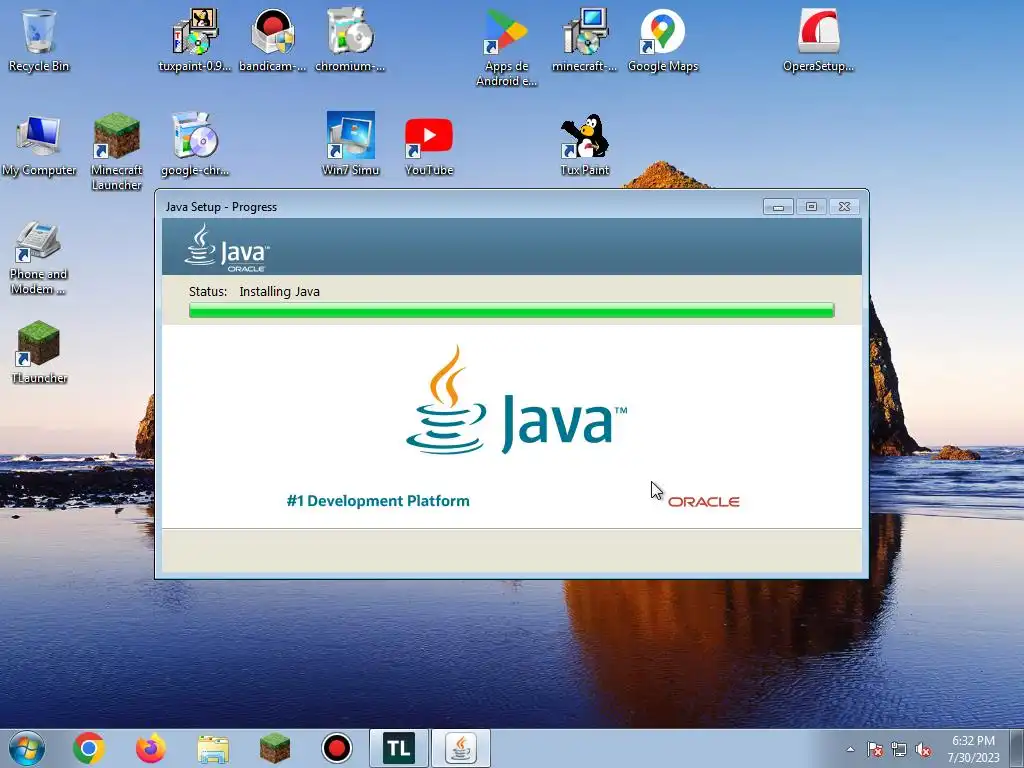Select the google-chr installer icon

click(x=195, y=145)
